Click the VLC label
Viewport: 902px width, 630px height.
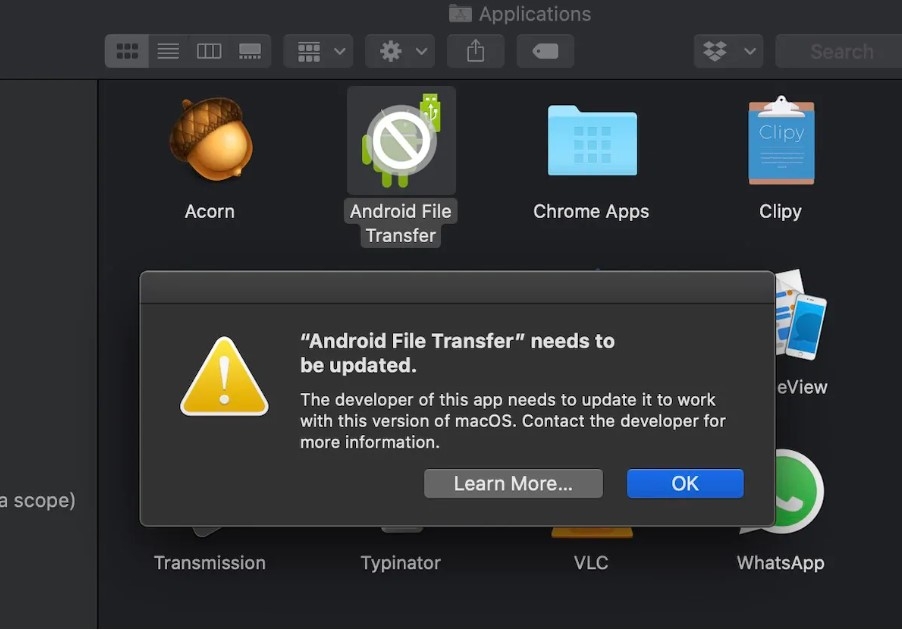pos(591,563)
